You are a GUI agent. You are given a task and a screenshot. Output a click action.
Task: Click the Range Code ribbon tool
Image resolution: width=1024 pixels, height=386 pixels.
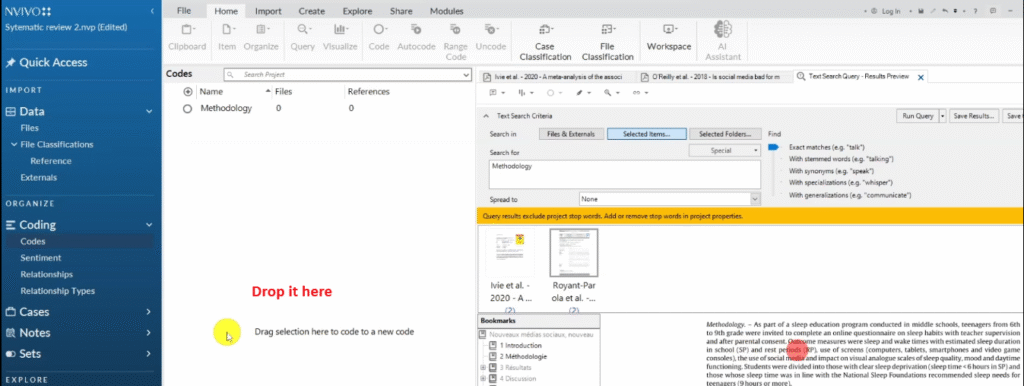click(x=455, y=42)
